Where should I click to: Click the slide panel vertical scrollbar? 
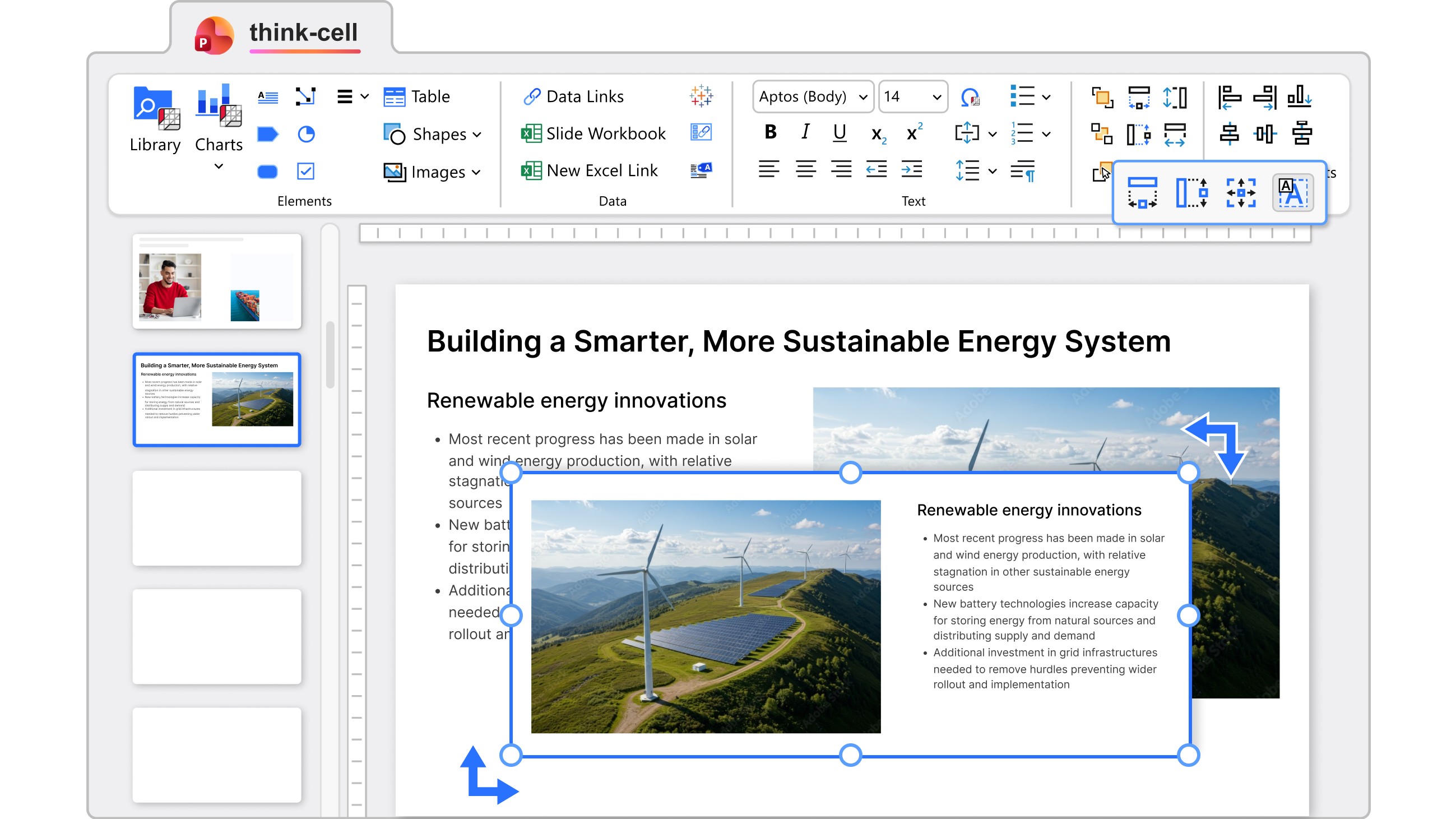coord(330,354)
